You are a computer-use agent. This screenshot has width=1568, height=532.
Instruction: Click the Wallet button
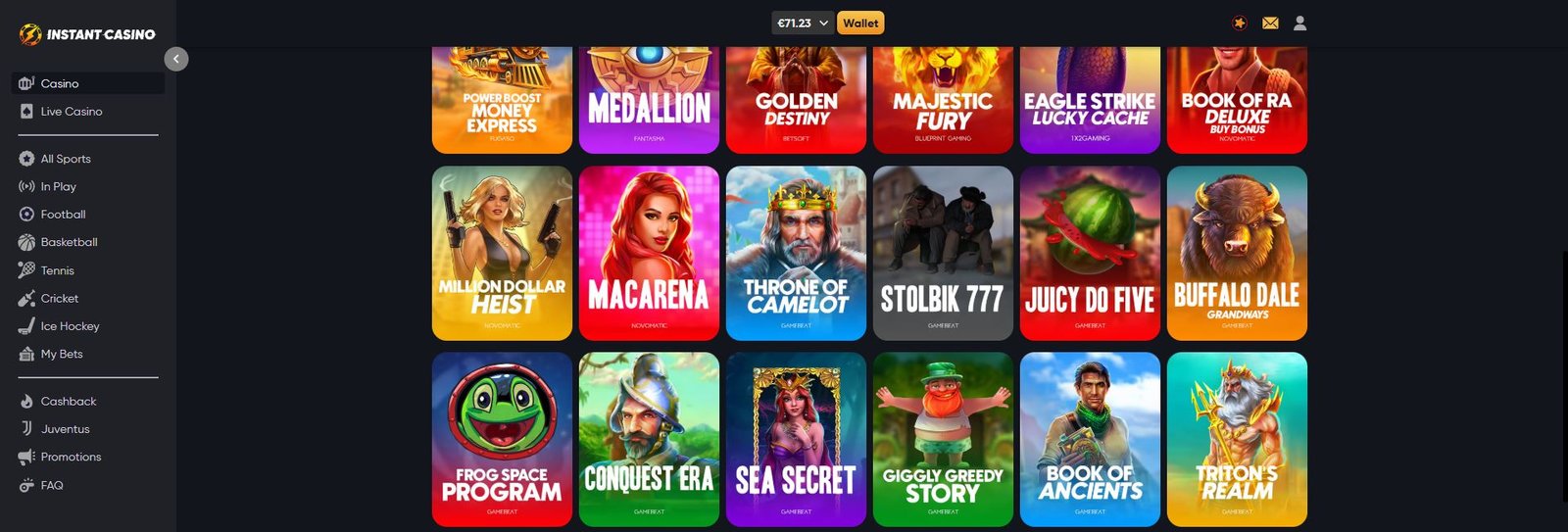coord(860,23)
